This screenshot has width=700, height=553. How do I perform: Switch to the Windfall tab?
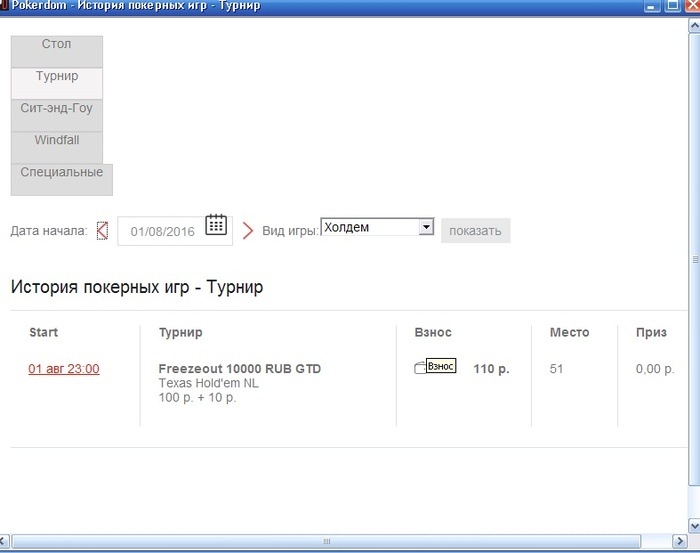coord(57,148)
